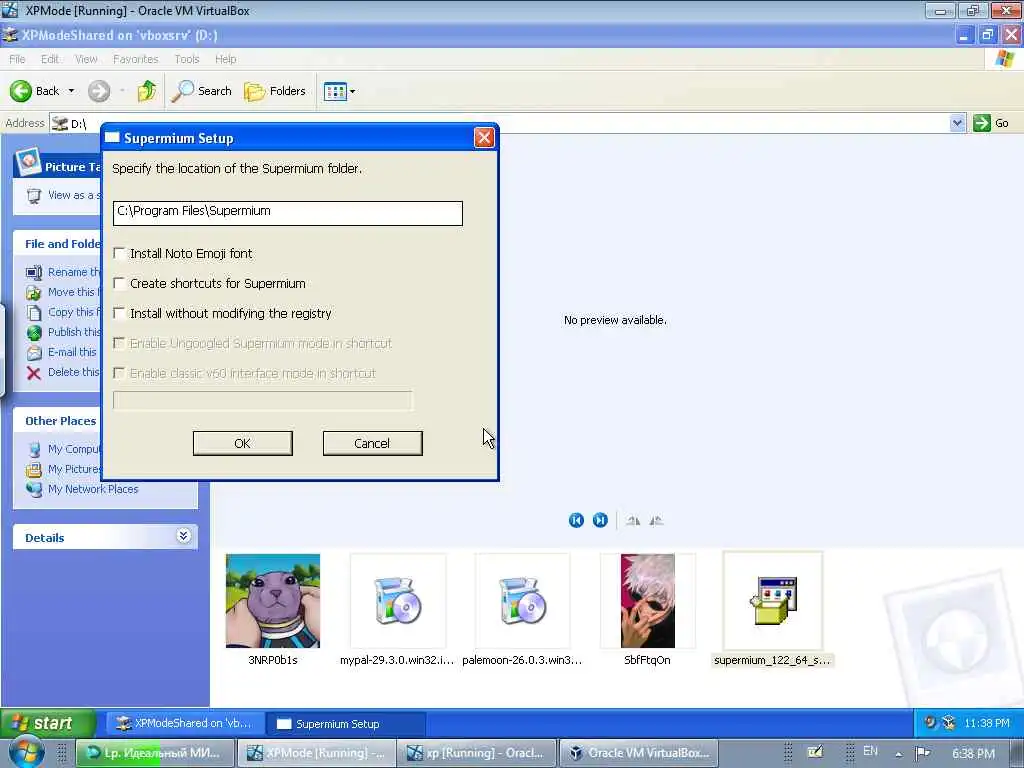Image resolution: width=1024 pixels, height=768 pixels.
Task: Open the Views dropdown in toolbar
Action: 339,91
